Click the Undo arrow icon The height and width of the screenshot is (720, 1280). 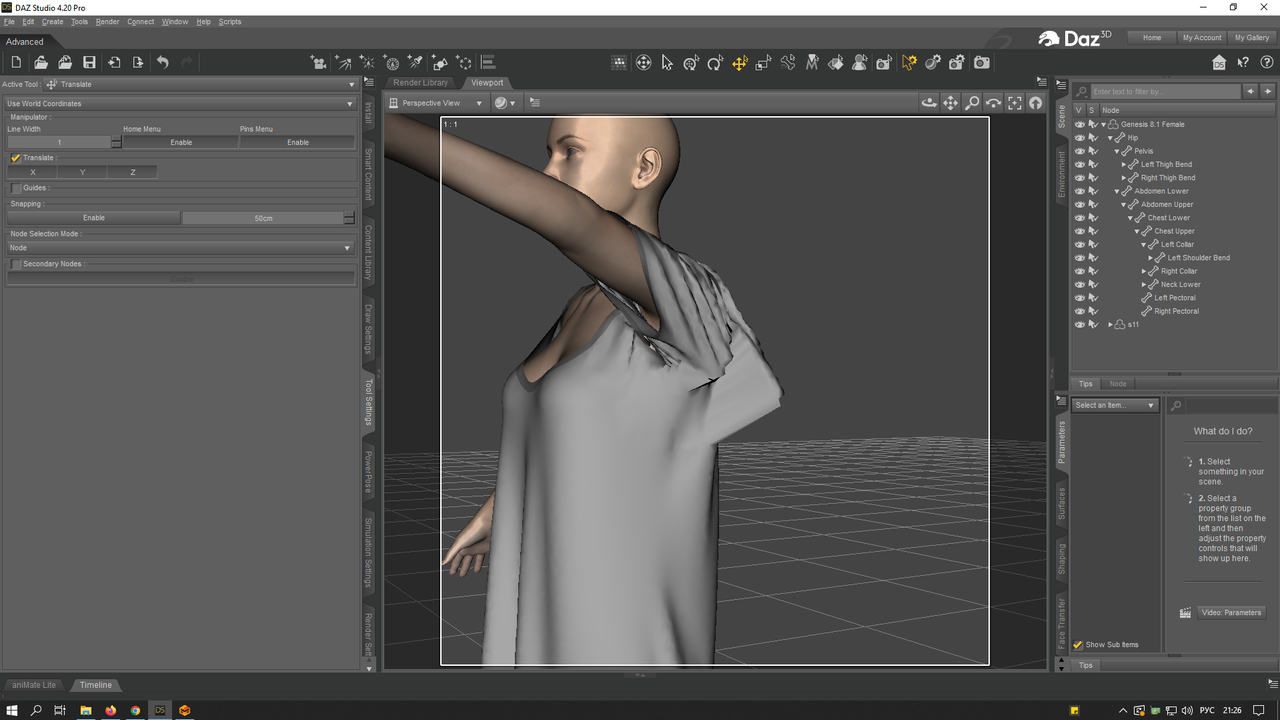click(x=162, y=63)
